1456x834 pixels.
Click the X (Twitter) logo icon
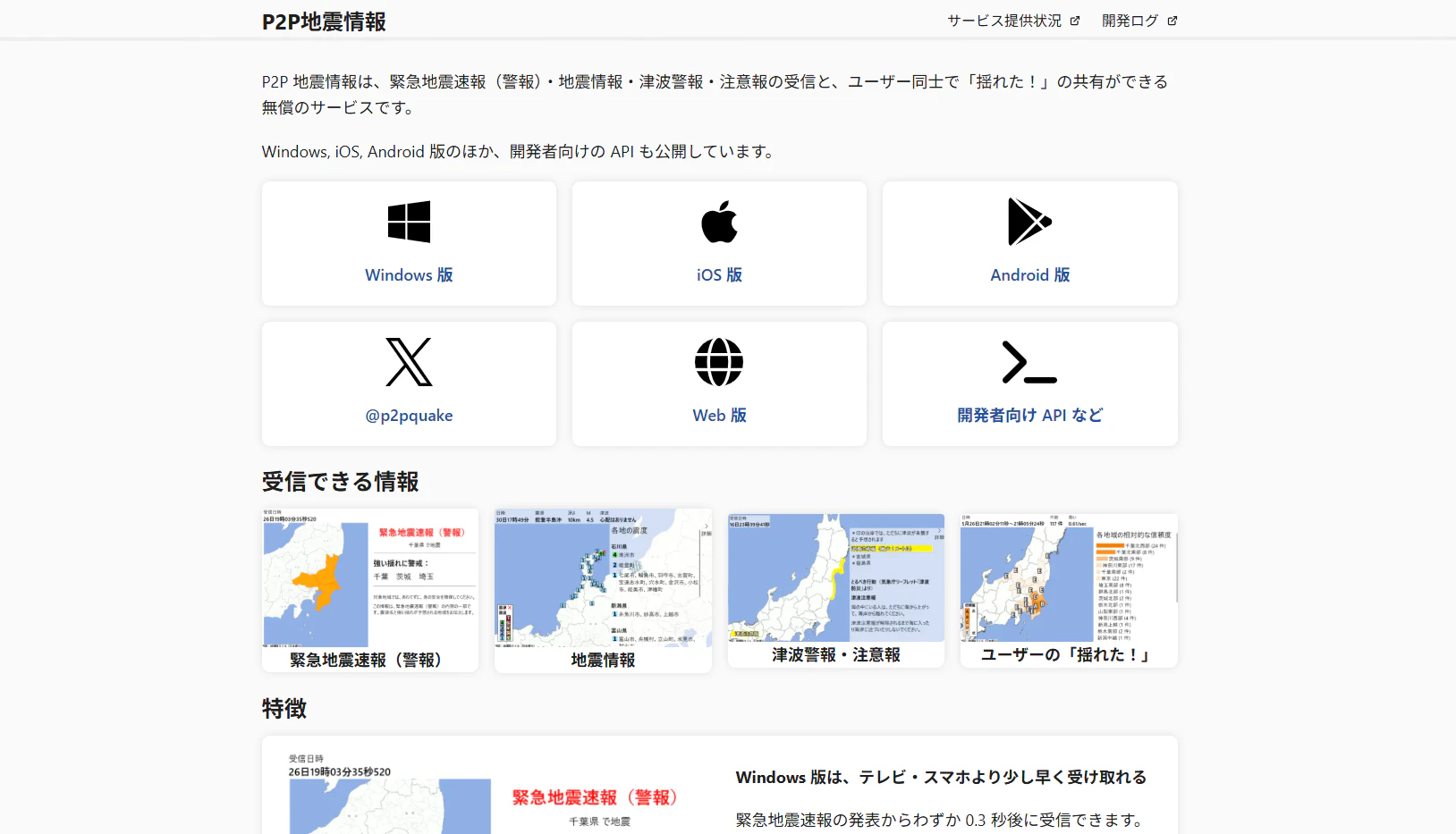pos(409,362)
